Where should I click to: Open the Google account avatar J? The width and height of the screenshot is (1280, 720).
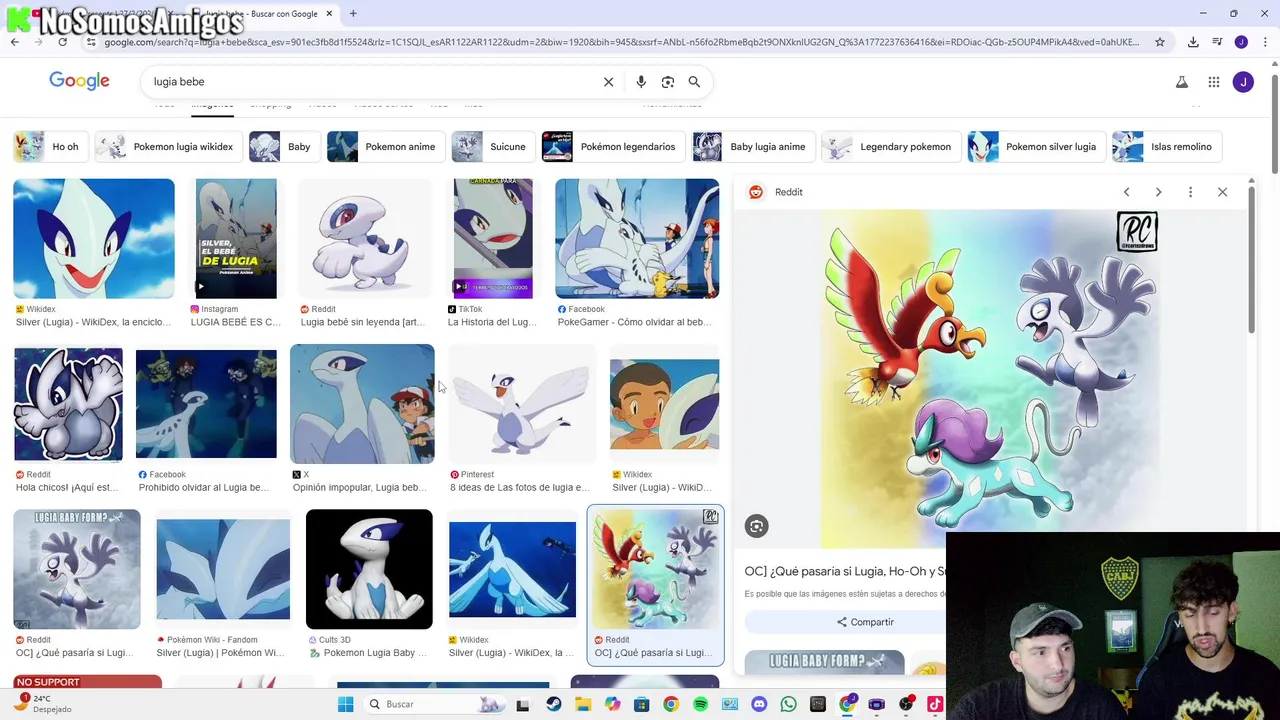1243,82
